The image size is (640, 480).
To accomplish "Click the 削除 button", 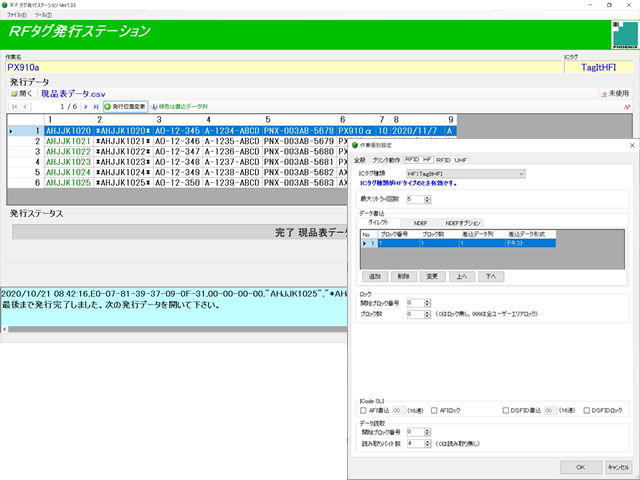I will coord(404,276).
